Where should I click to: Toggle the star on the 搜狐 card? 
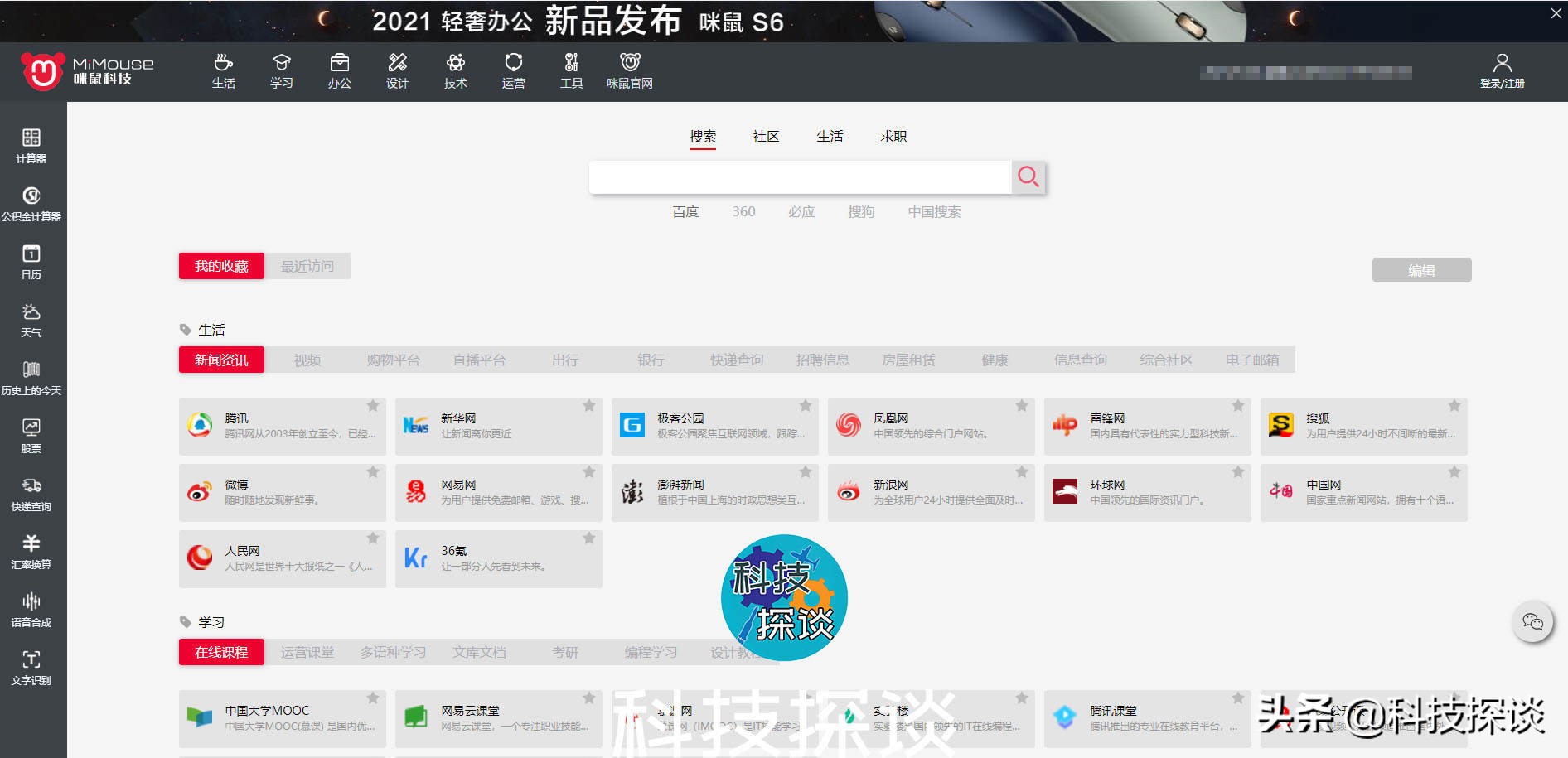coord(1454,405)
